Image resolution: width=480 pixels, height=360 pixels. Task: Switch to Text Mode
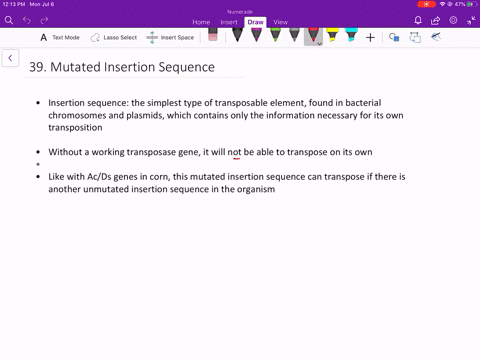pyautogui.click(x=60, y=37)
